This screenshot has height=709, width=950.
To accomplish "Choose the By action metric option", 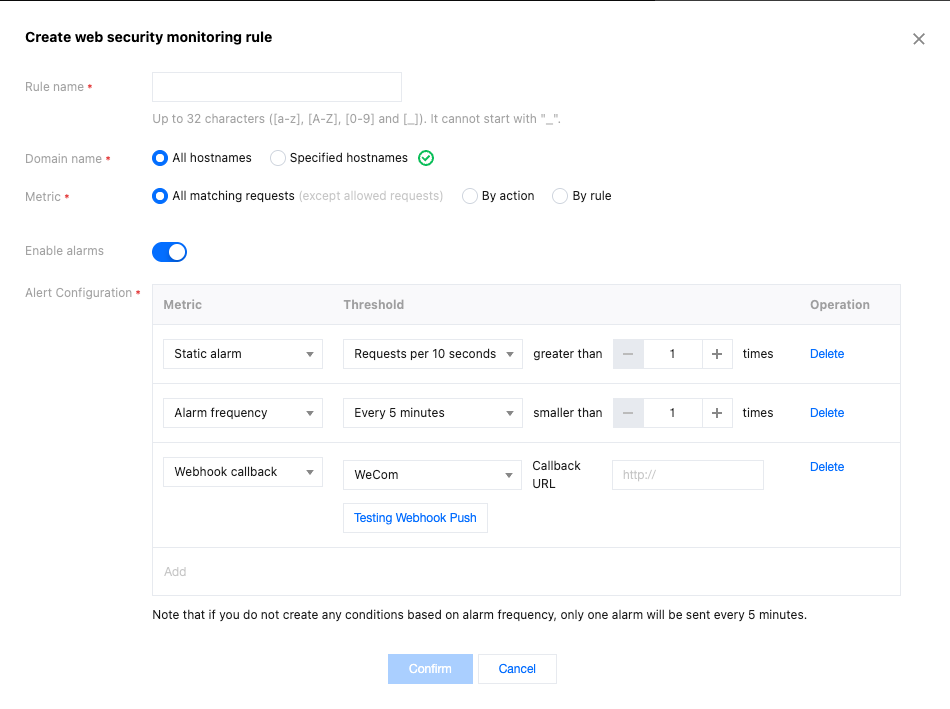I will point(469,196).
